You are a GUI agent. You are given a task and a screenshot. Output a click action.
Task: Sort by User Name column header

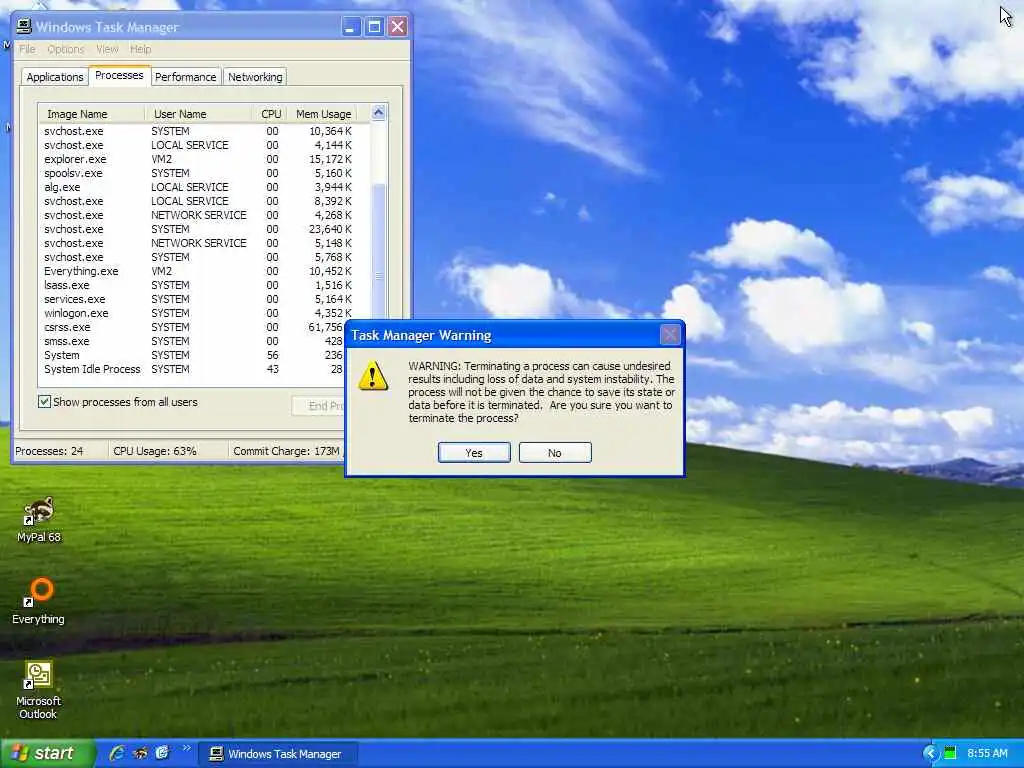tap(198, 114)
